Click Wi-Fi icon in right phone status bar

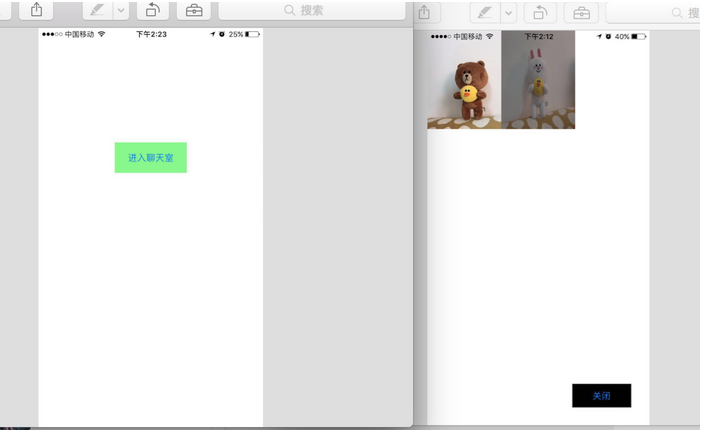(x=490, y=36)
